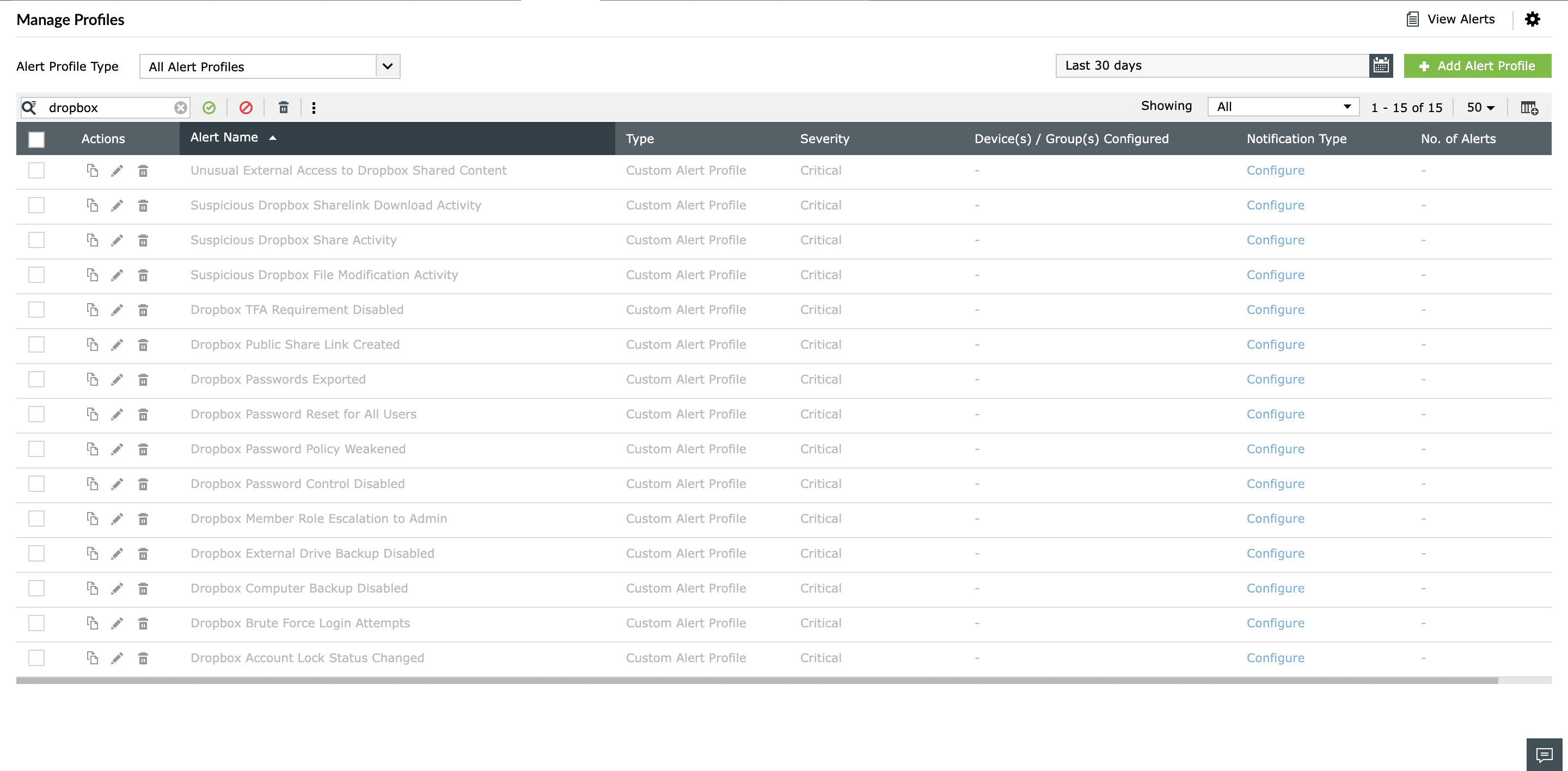Check the Dropbox TFA Requirement Disabled row
Viewport: 1568px width, 771px height.
36,310
